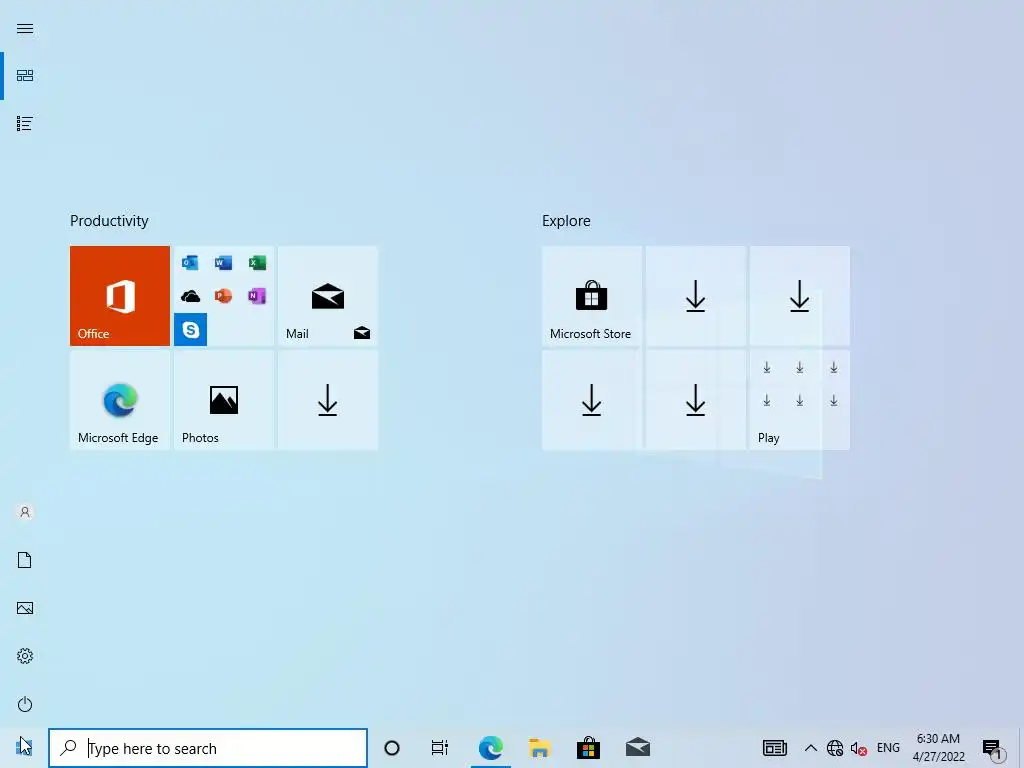1024x768 pixels.
Task: Launch Outlook from the Office folder tile
Action: pos(190,263)
